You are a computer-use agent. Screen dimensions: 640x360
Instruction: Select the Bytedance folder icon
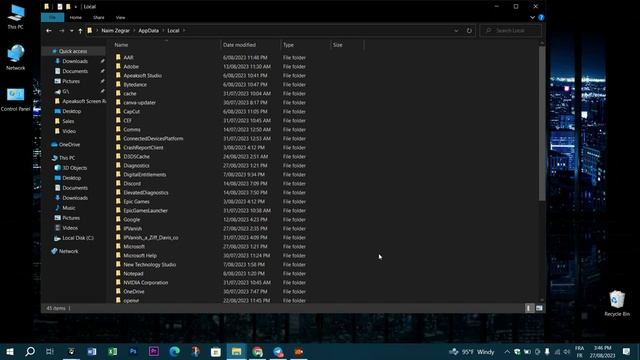pyautogui.click(x=118, y=84)
